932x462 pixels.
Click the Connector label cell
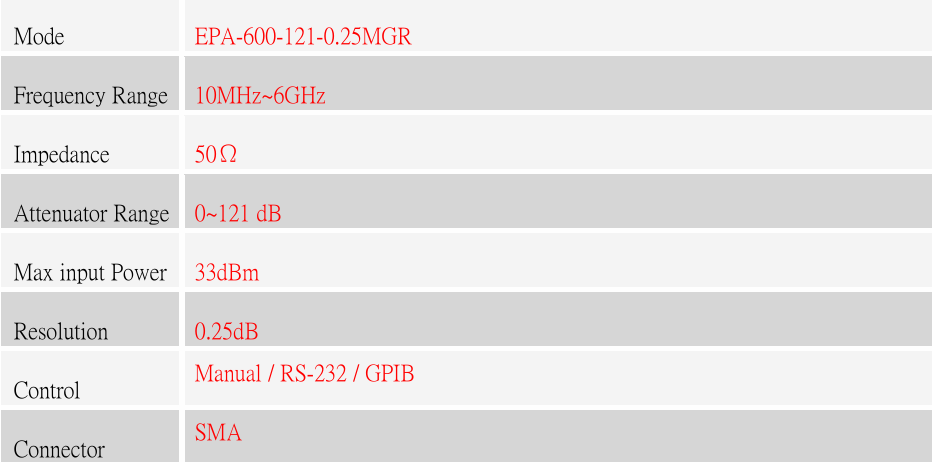[x=89, y=436]
